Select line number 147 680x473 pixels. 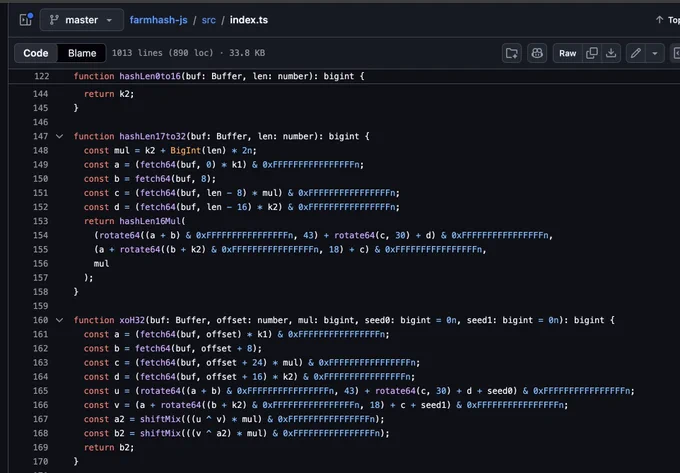[41, 137]
